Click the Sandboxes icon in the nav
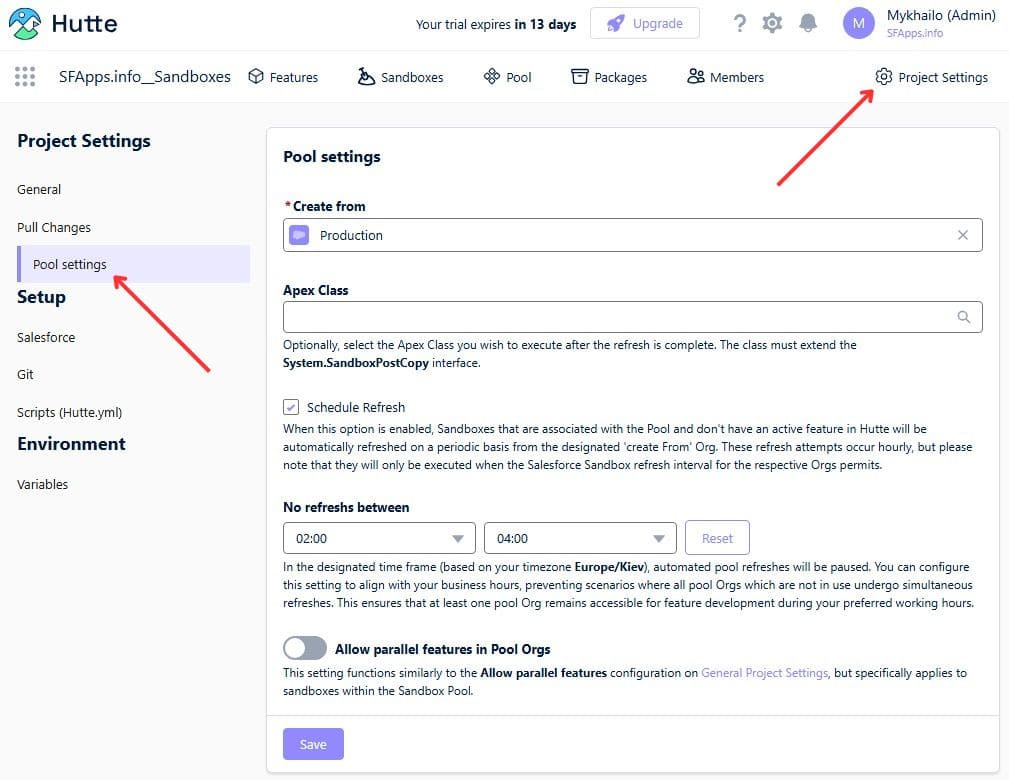 click(x=366, y=77)
